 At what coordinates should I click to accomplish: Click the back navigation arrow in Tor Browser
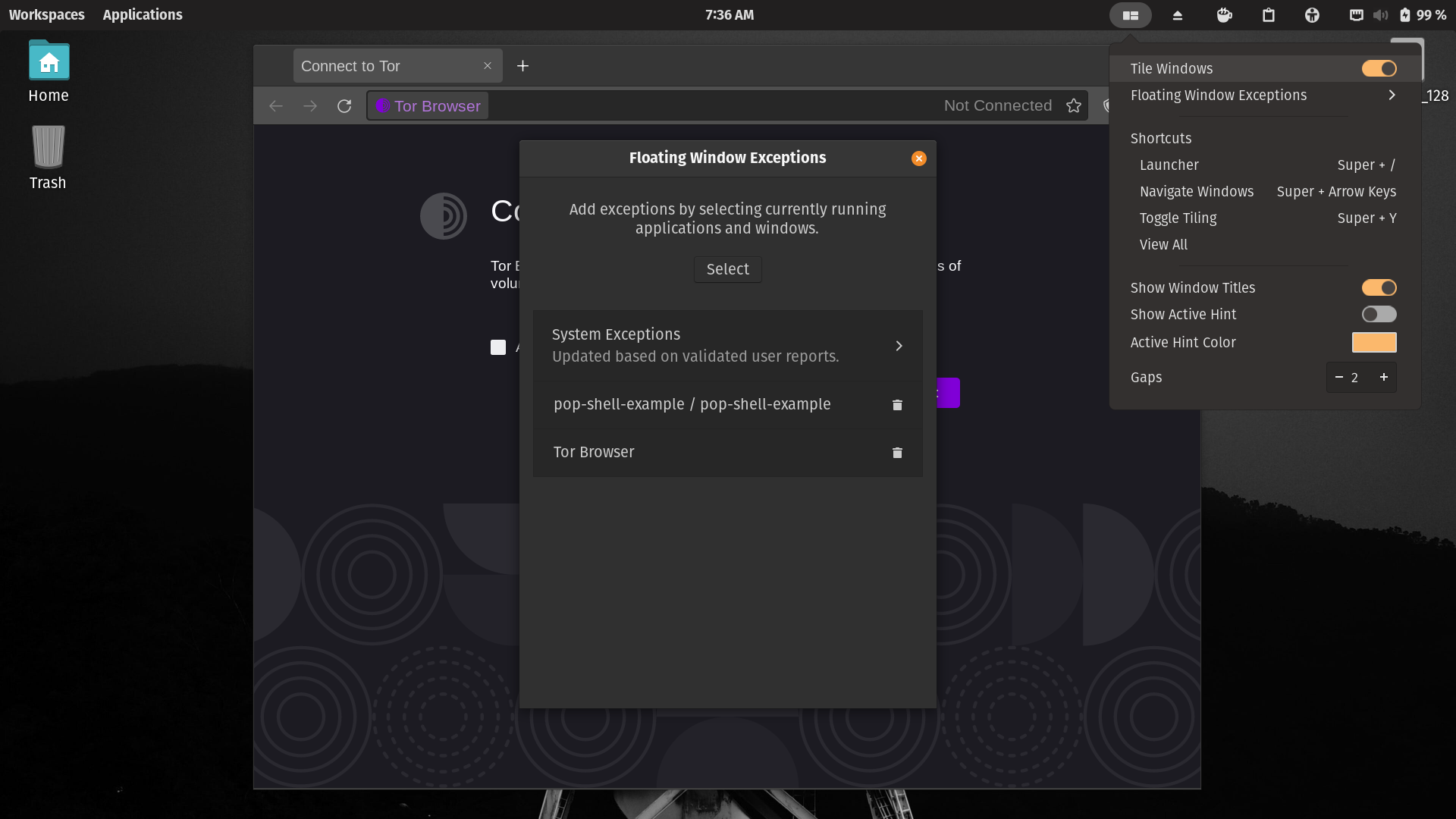coord(275,105)
